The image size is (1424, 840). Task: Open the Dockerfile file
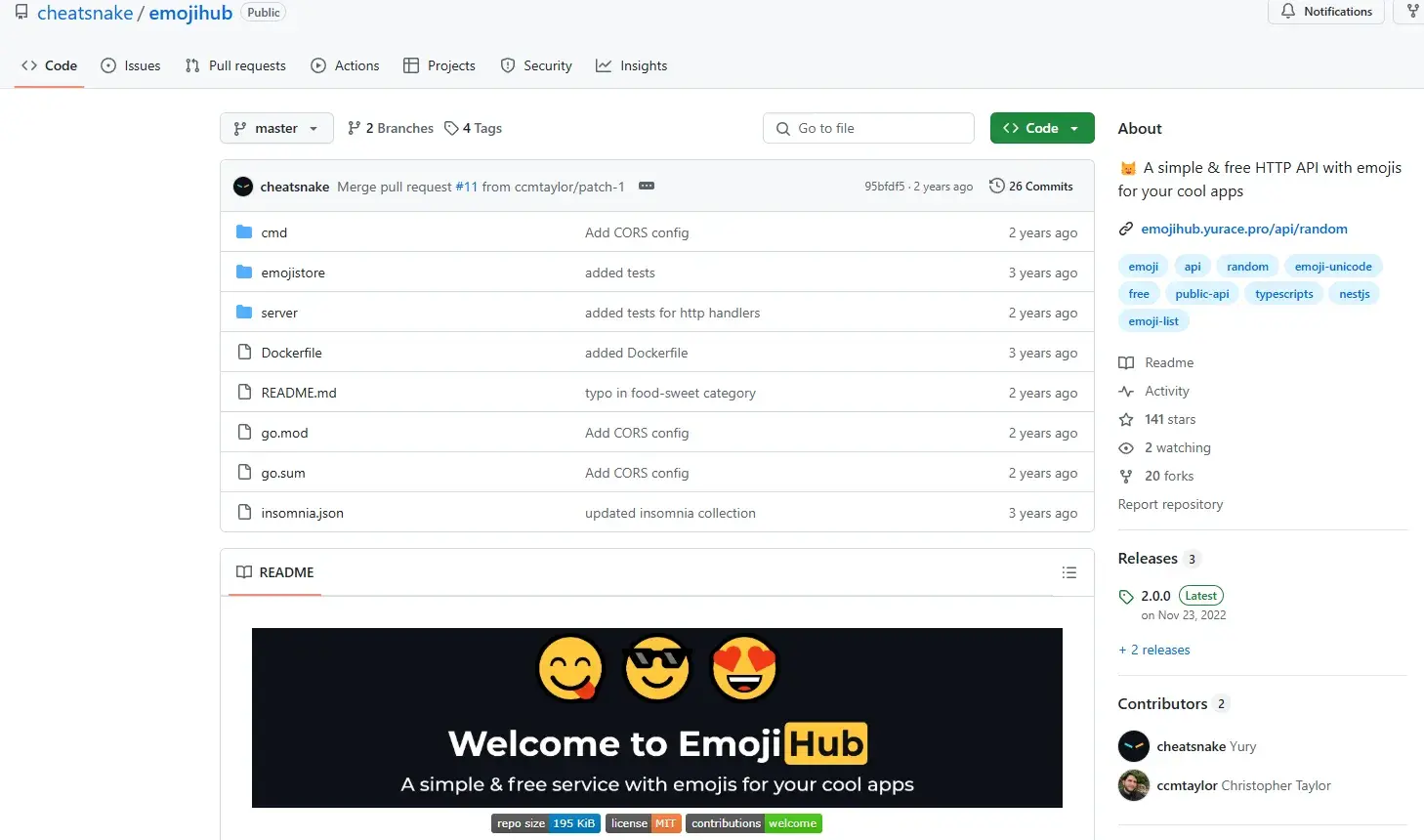(291, 353)
